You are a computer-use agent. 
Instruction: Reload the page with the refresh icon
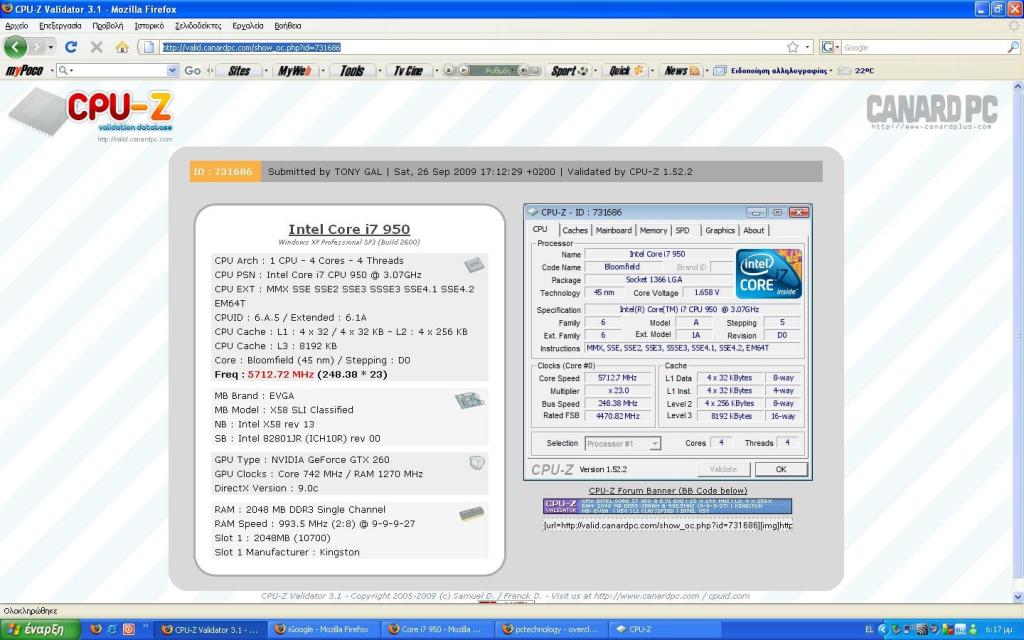pos(71,47)
